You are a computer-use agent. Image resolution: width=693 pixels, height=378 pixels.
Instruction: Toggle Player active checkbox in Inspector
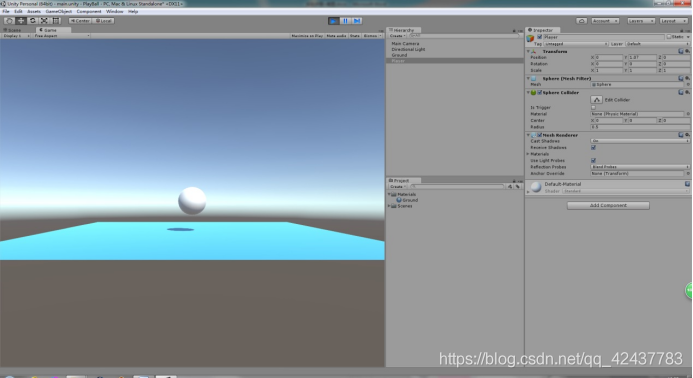pos(540,37)
